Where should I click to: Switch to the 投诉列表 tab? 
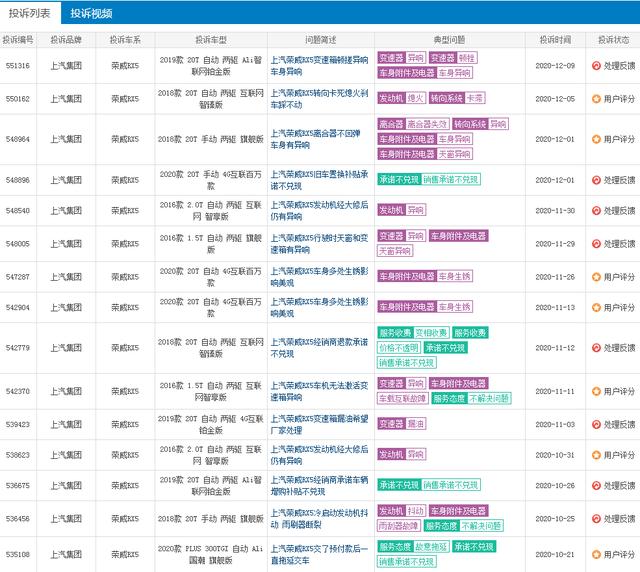(x=30, y=13)
